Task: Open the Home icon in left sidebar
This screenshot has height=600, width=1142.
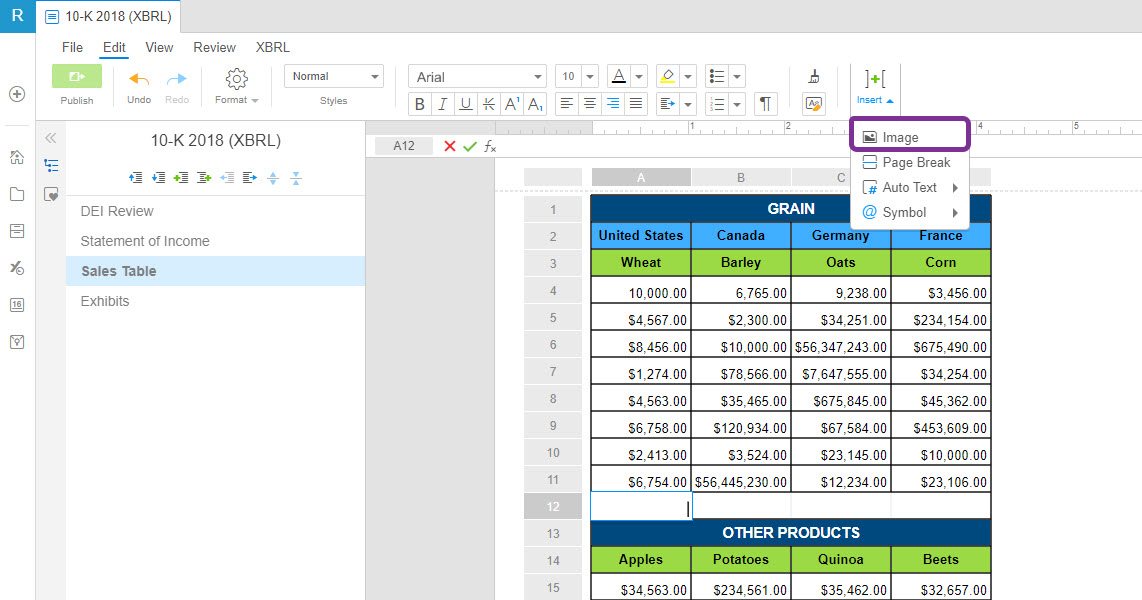Action: click(x=17, y=157)
